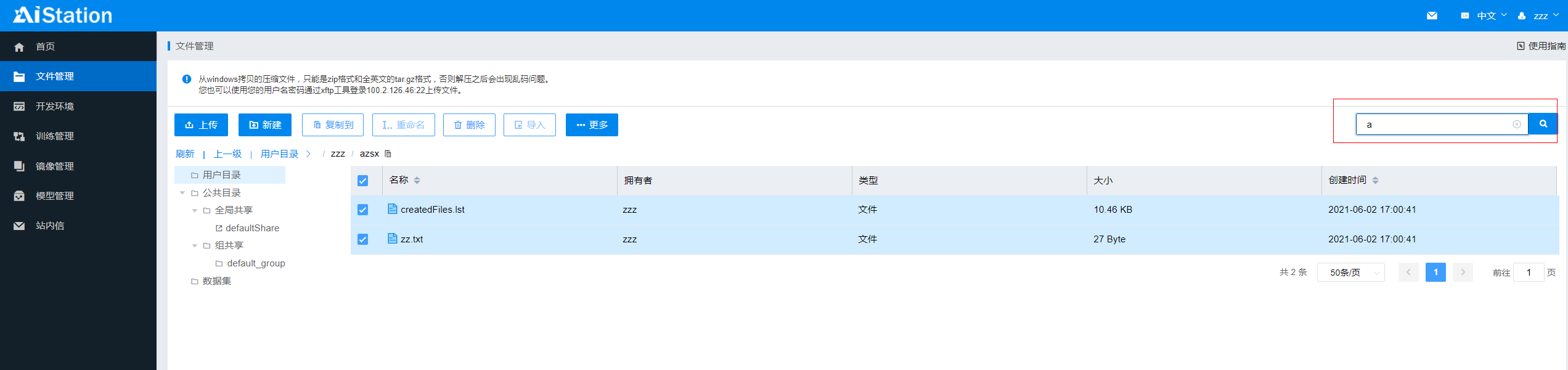The image size is (1568, 370).
Task: Collapse the 公共目录 tree node
Action: point(182,193)
